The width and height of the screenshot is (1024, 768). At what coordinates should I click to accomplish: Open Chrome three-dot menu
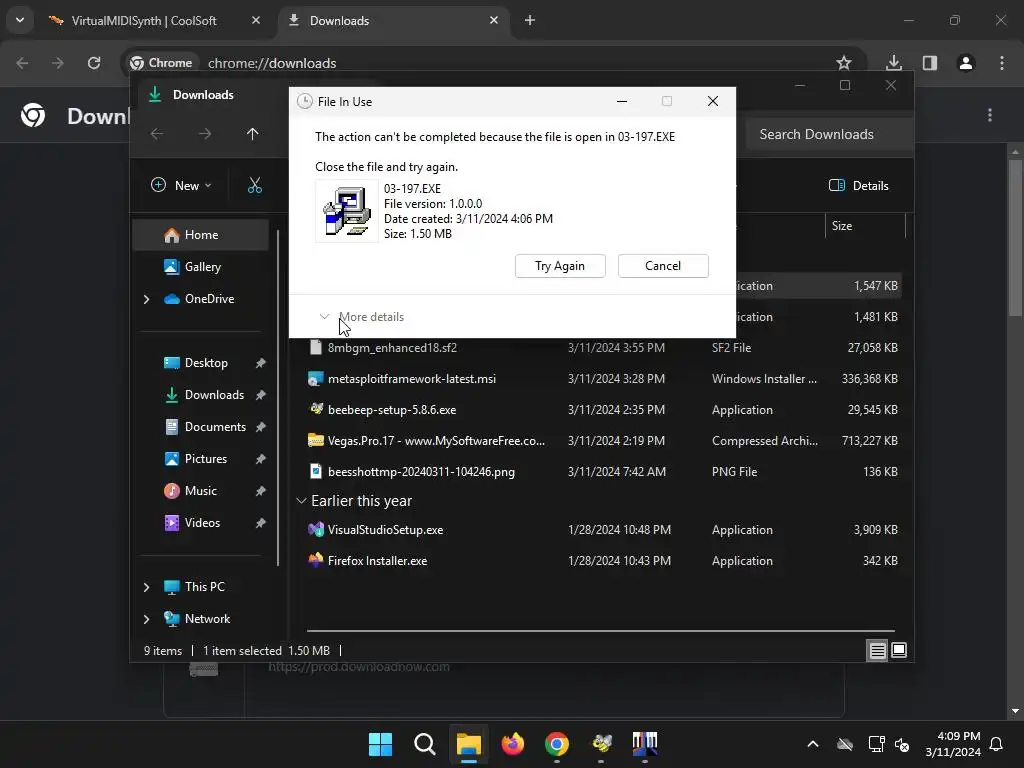[x=1002, y=63]
